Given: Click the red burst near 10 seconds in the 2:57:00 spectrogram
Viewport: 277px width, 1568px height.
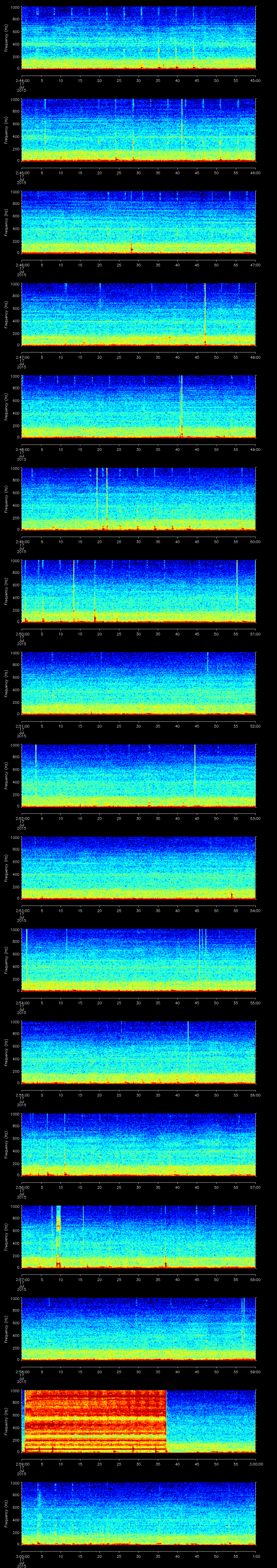Looking at the screenshot, I should coord(58,1237).
